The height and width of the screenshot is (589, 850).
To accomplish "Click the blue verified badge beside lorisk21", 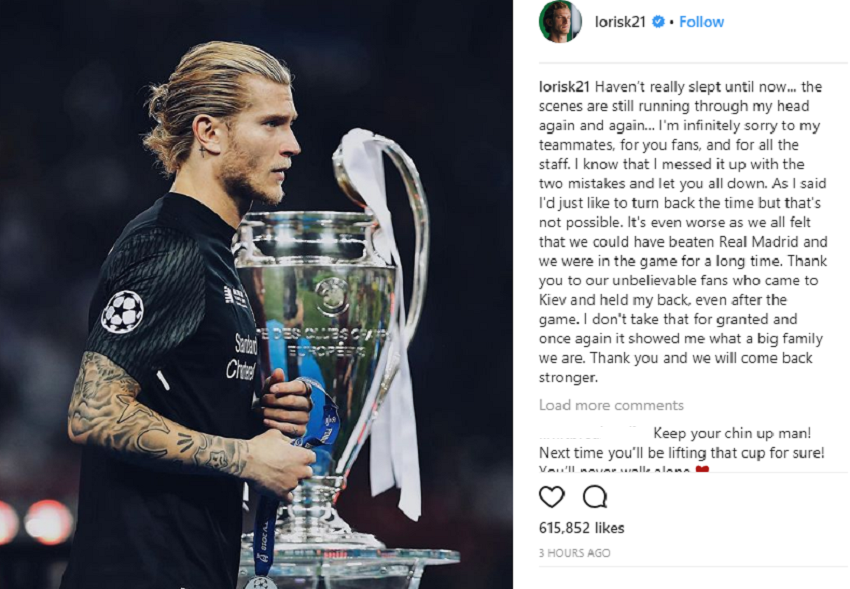I will point(658,22).
